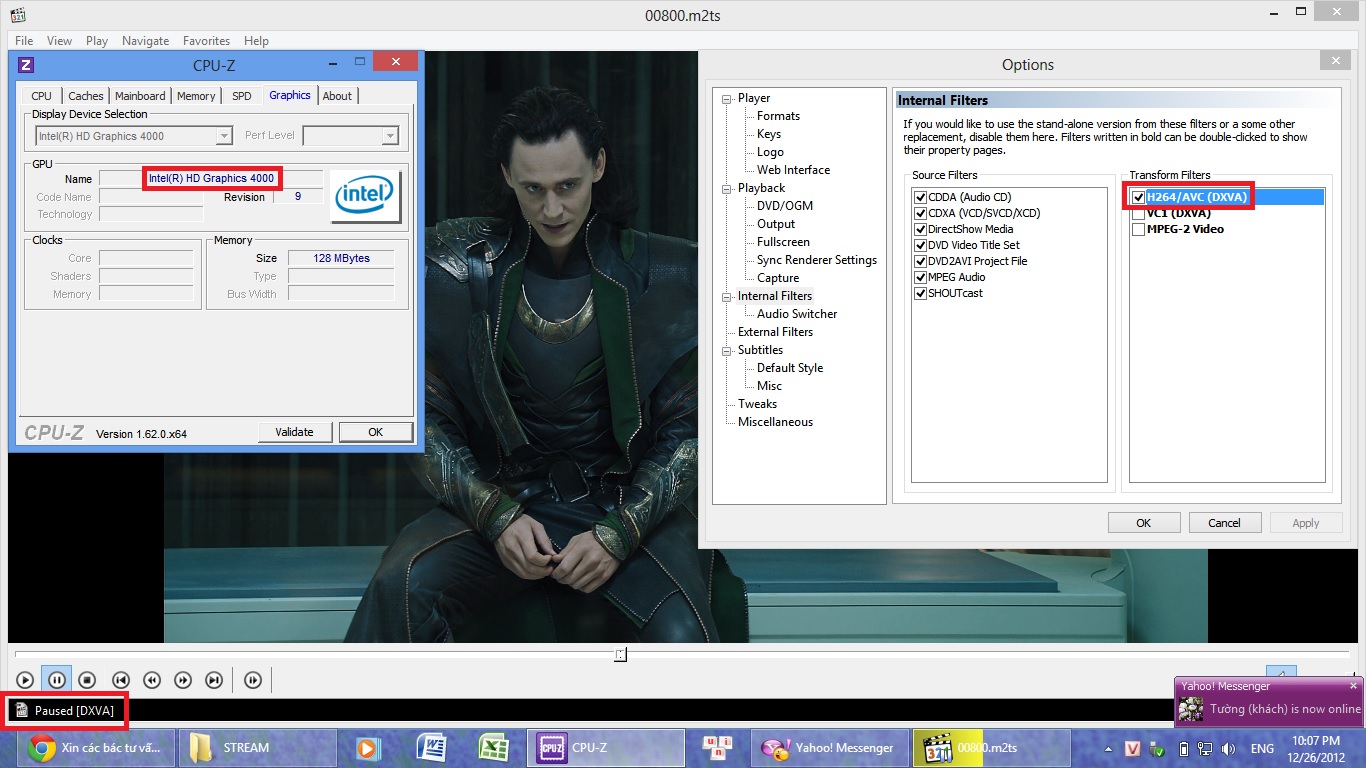Close the Yahoo! Messenger notification popup

1354,686
